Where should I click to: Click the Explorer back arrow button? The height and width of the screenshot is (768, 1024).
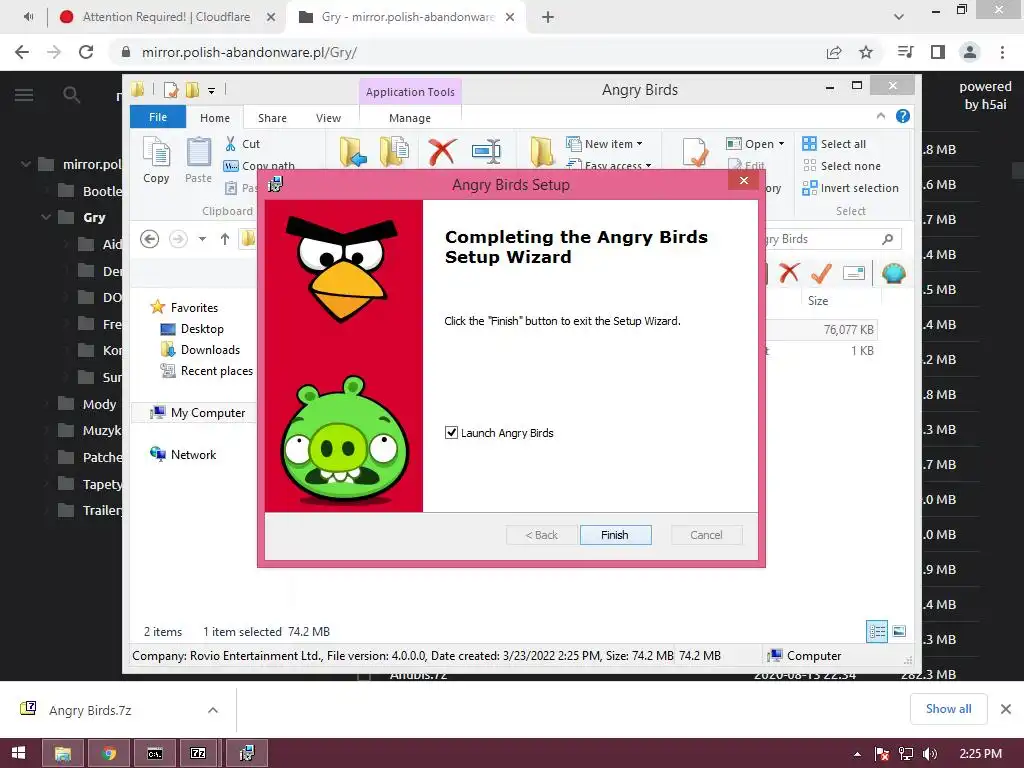pos(150,239)
